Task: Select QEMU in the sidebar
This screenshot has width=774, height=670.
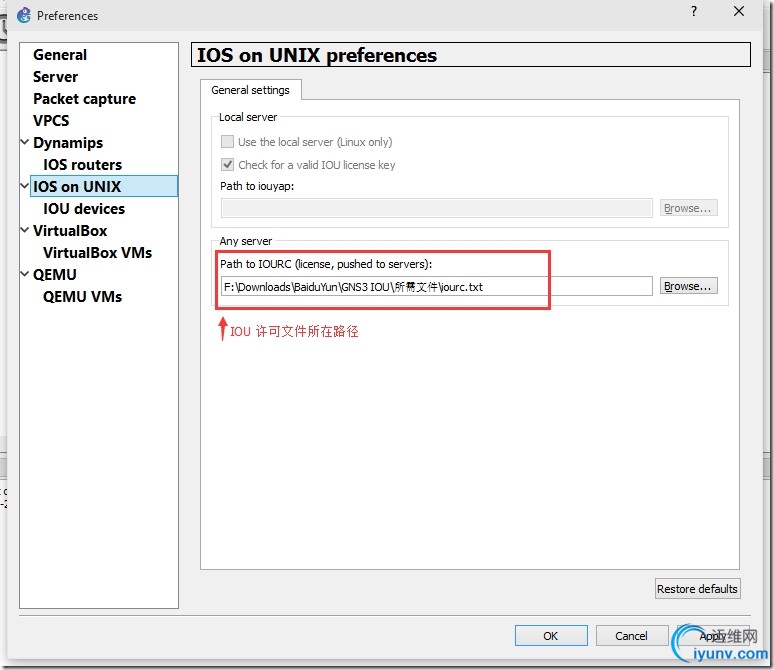Action: (x=55, y=275)
